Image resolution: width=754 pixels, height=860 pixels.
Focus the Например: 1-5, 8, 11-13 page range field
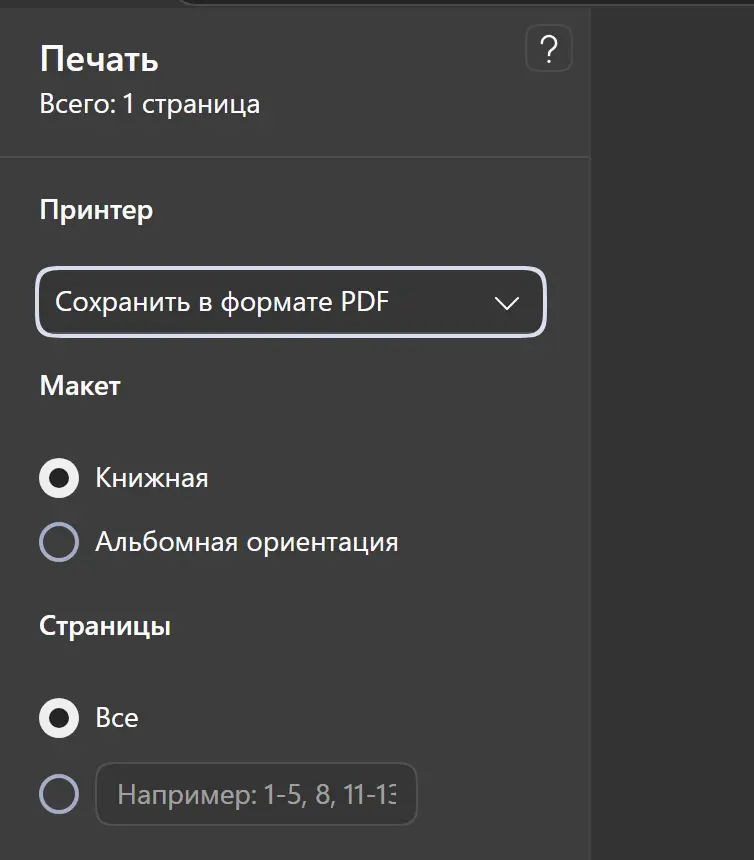[256, 794]
